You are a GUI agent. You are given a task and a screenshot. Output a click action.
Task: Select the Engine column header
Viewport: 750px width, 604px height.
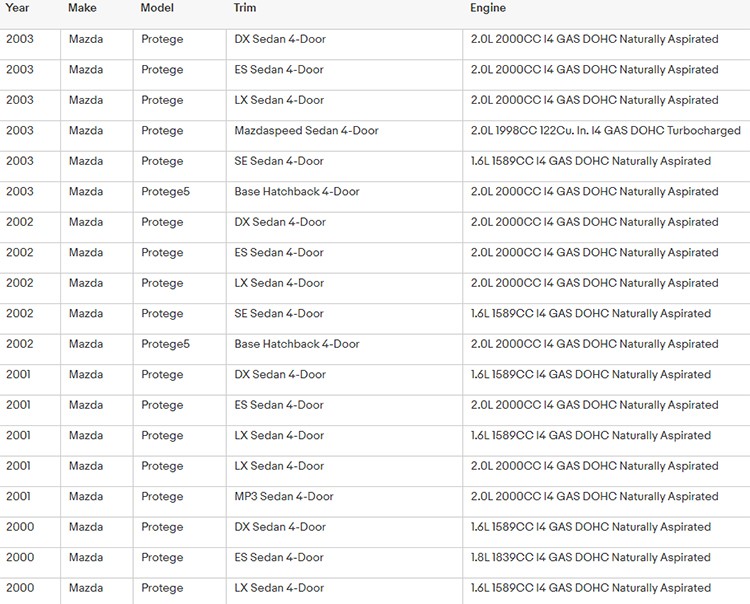click(488, 8)
